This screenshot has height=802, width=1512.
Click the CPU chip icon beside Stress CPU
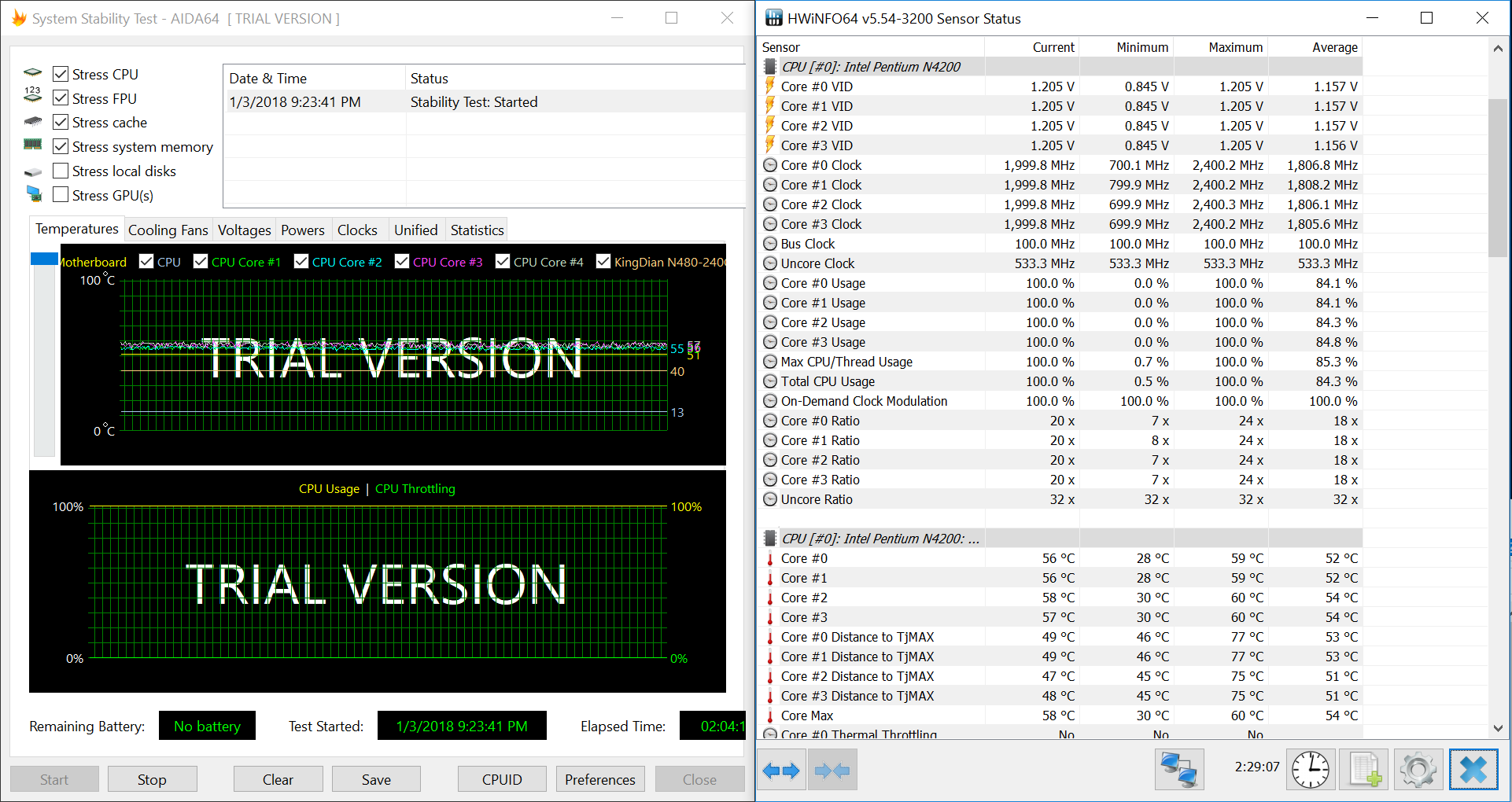click(x=32, y=72)
